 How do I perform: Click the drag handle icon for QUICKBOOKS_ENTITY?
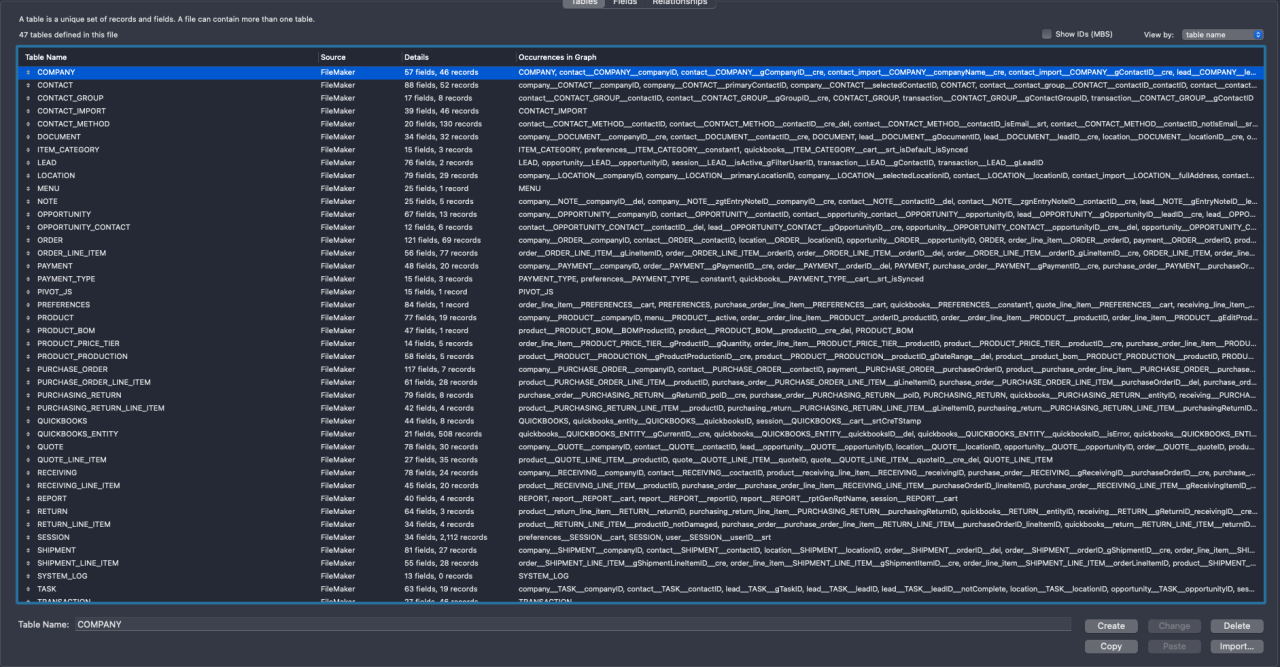click(x=28, y=434)
